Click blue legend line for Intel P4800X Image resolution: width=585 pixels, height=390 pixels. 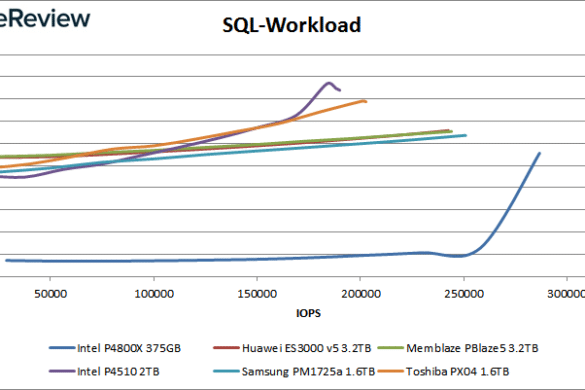coord(62,348)
